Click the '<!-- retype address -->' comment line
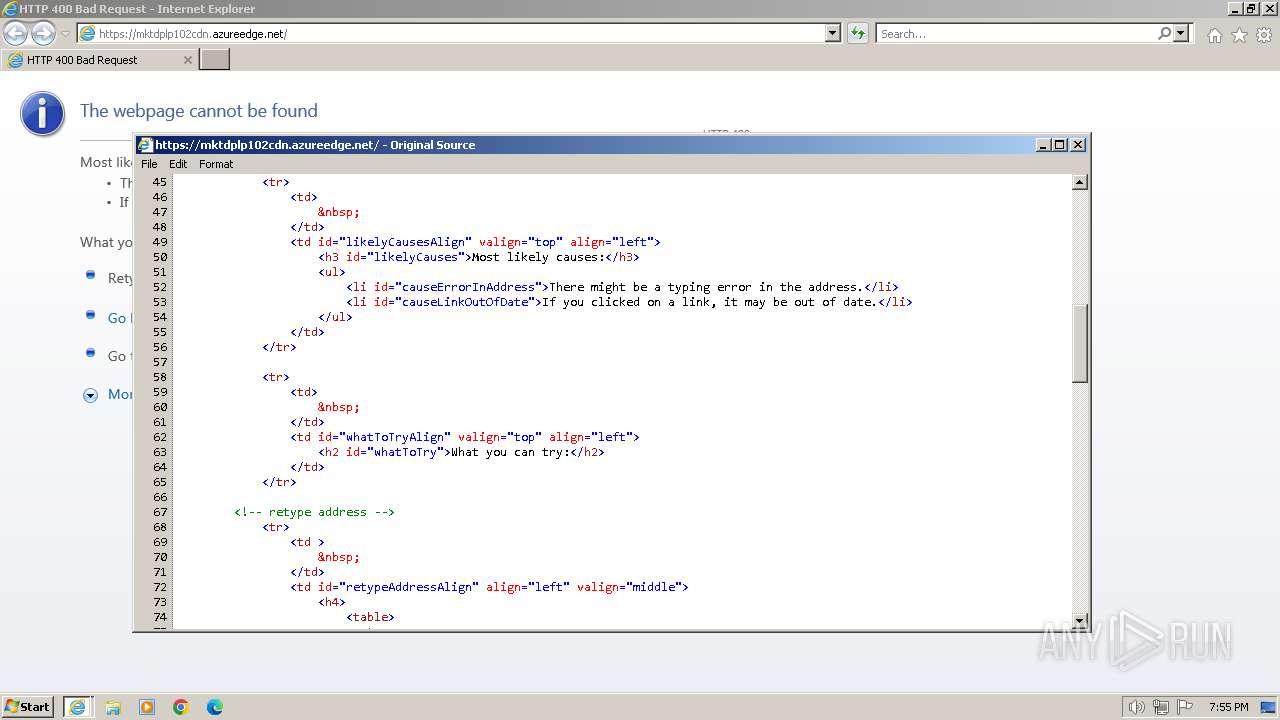 314,512
